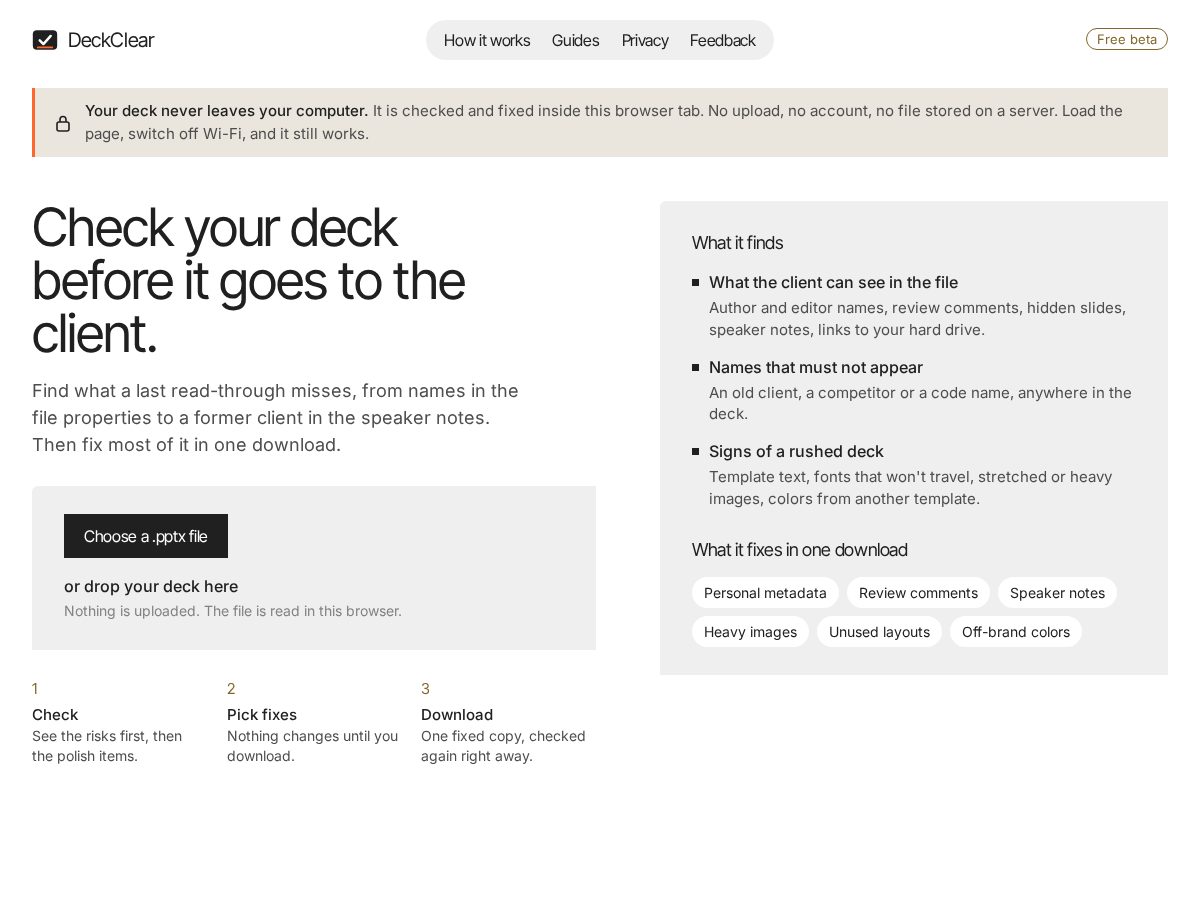Click 'What it fixes in one download' heading
1200x900 pixels.
coord(800,550)
